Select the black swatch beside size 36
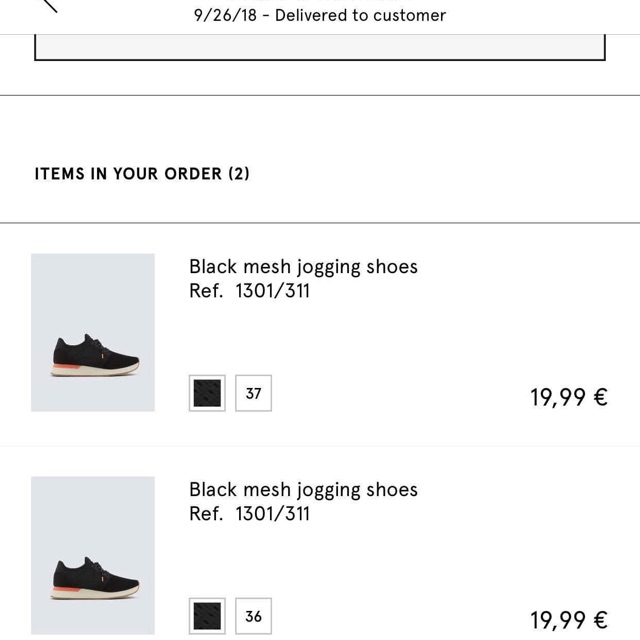 pos(207,616)
